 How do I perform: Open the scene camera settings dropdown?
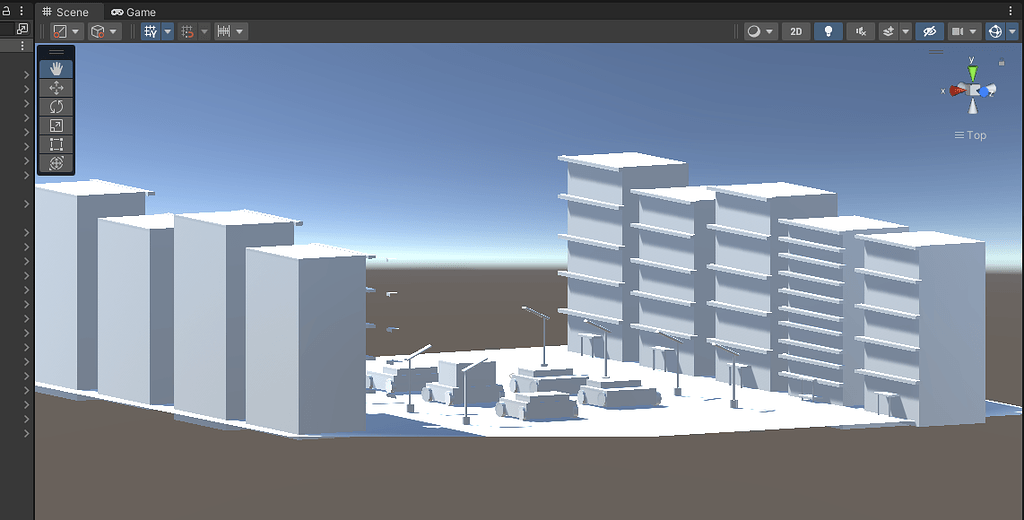coord(965,31)
